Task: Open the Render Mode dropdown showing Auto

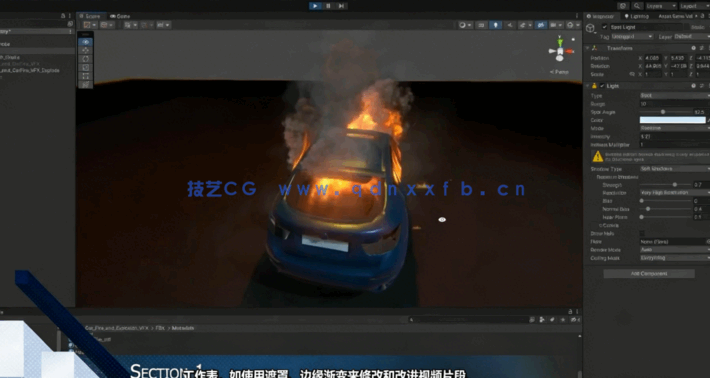Action: pyautogui.click(x=675, y=250)
